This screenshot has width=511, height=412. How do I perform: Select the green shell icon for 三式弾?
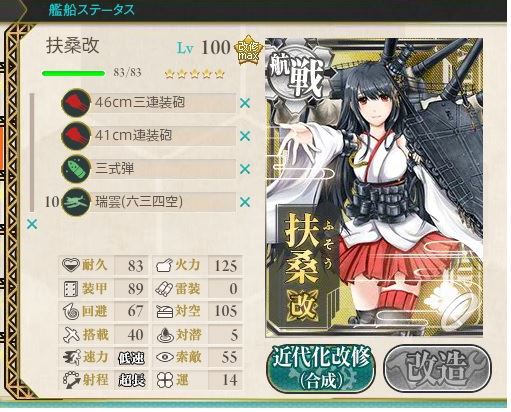point(76,169)
